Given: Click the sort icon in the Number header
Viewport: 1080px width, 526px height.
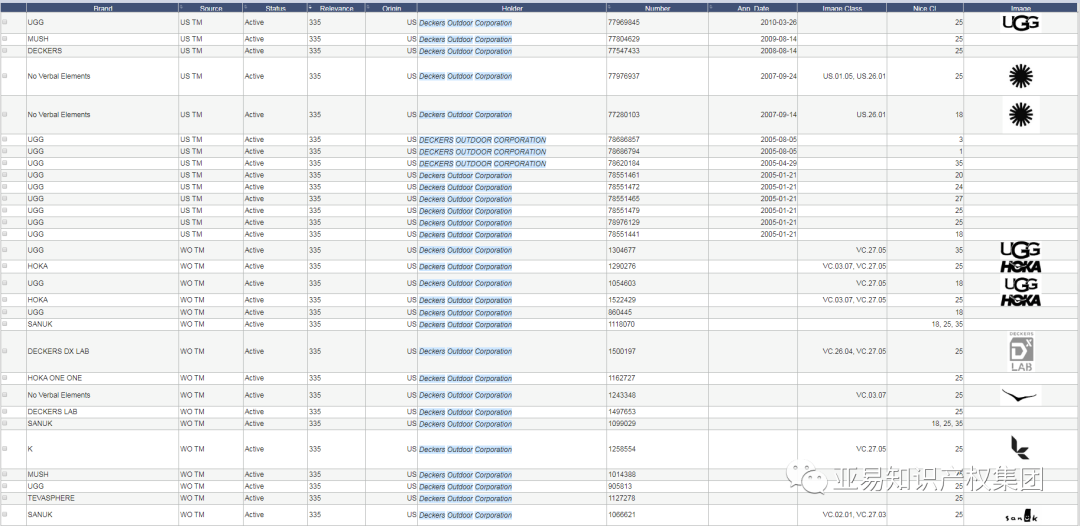Looking at the screenshot, I should point(610,8).
